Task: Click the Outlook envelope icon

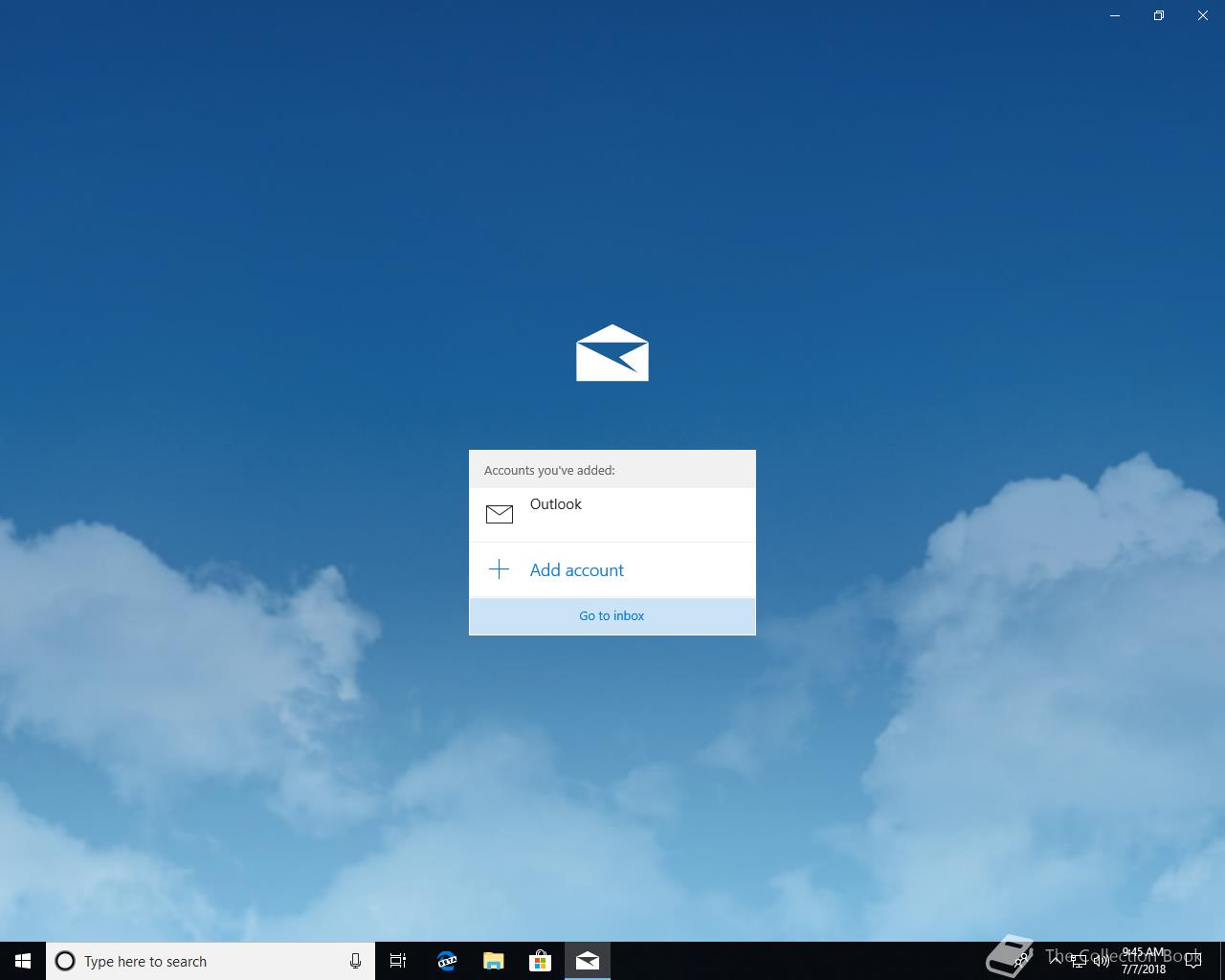Action: point(500,514)
